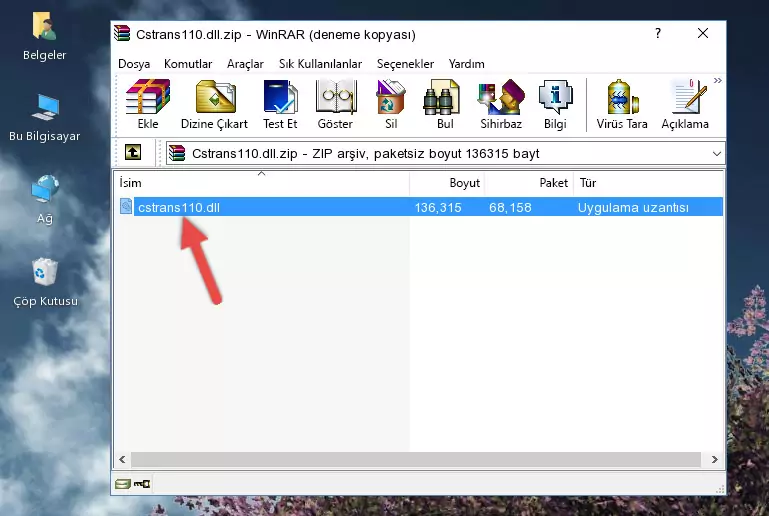Open the Açıklama comment tool

coord(685,104)
